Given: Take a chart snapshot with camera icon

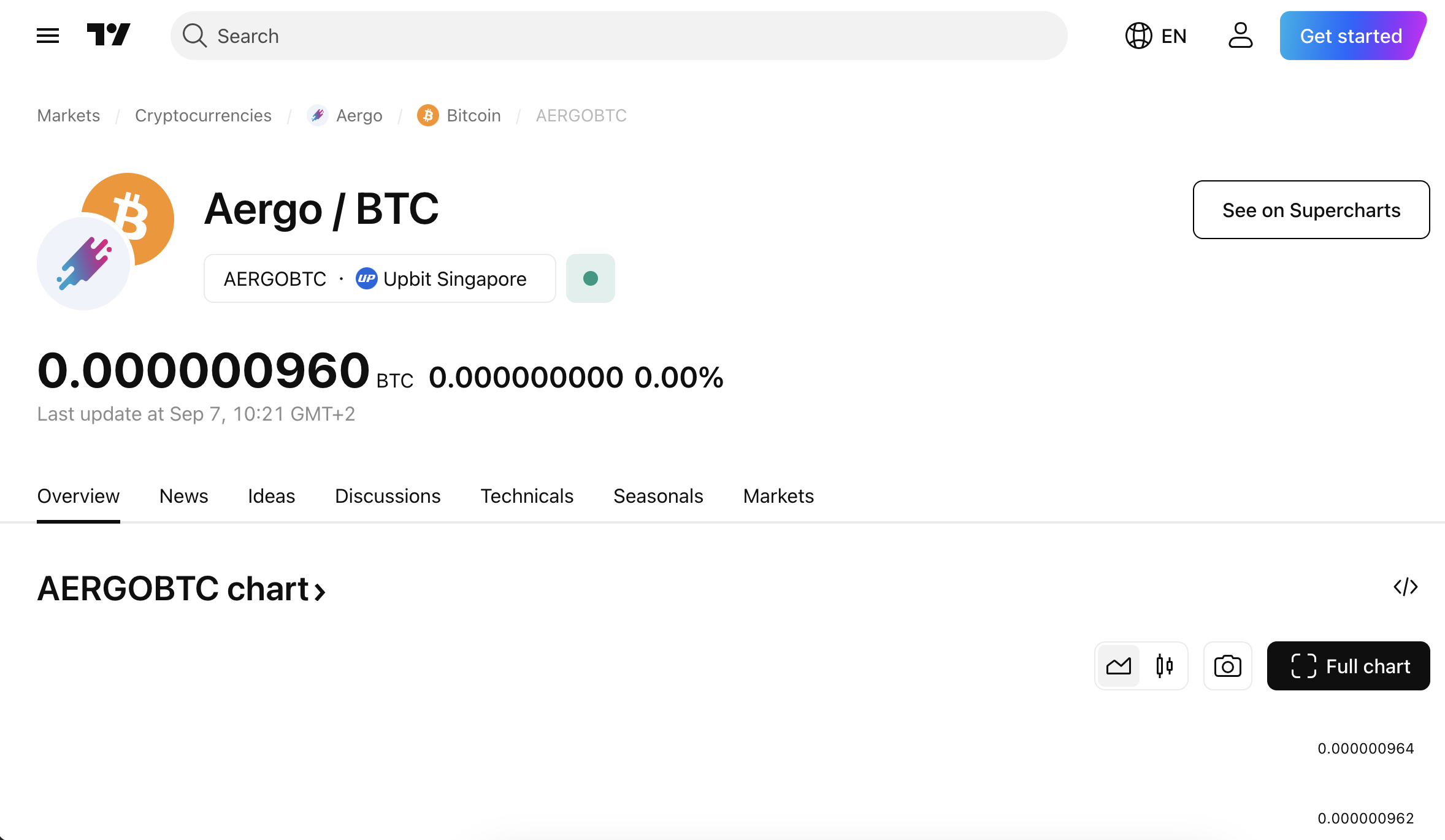Looking at the screenshot, I should pos(1227,666).
